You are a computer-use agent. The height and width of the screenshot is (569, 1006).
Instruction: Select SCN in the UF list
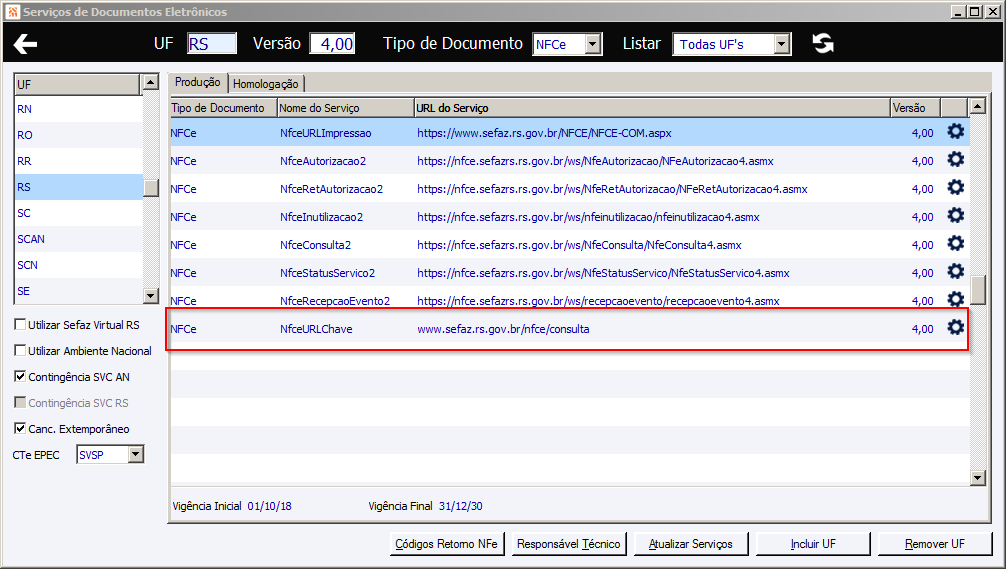78,265
